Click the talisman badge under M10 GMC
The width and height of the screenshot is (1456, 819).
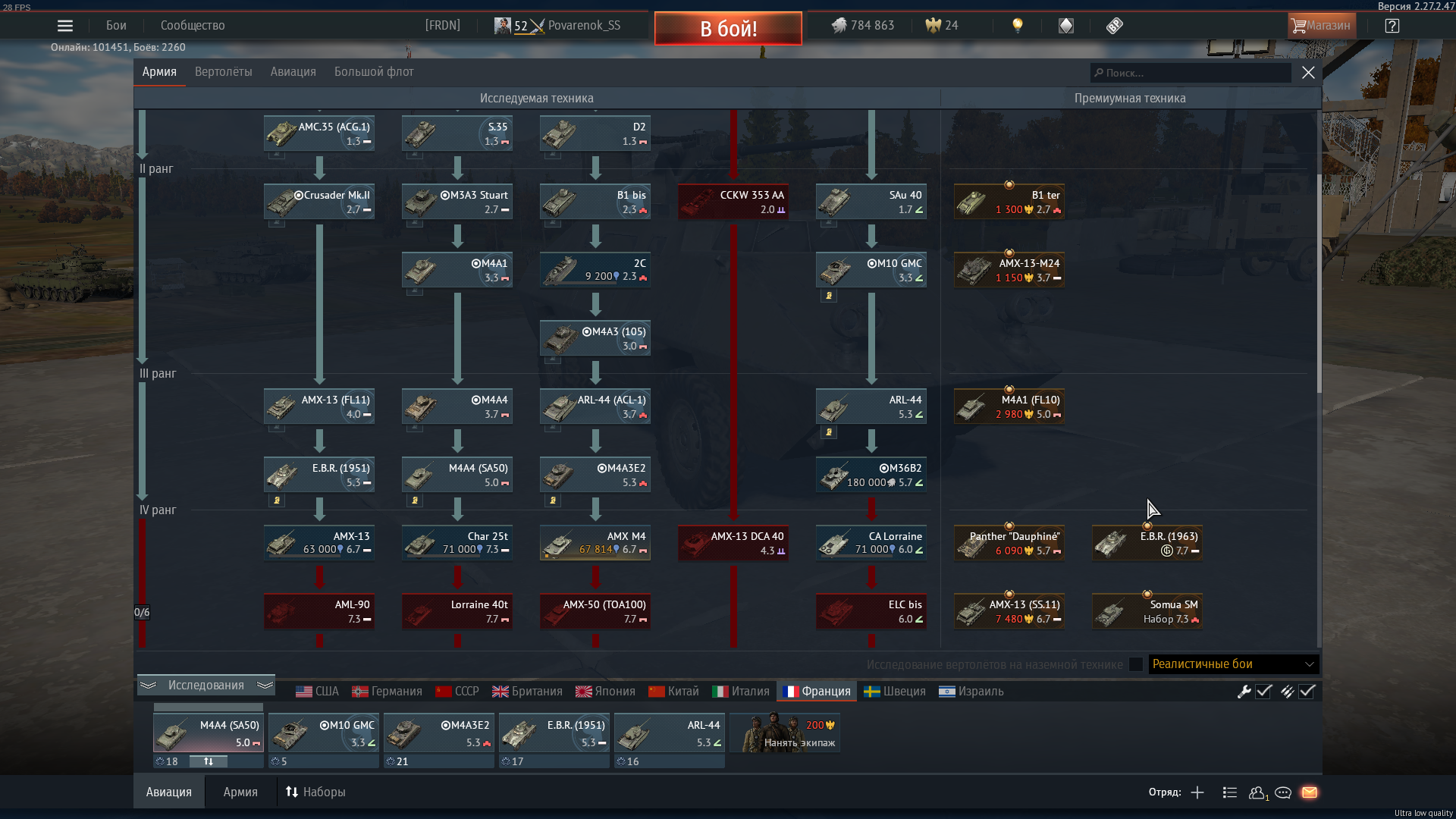829,296
